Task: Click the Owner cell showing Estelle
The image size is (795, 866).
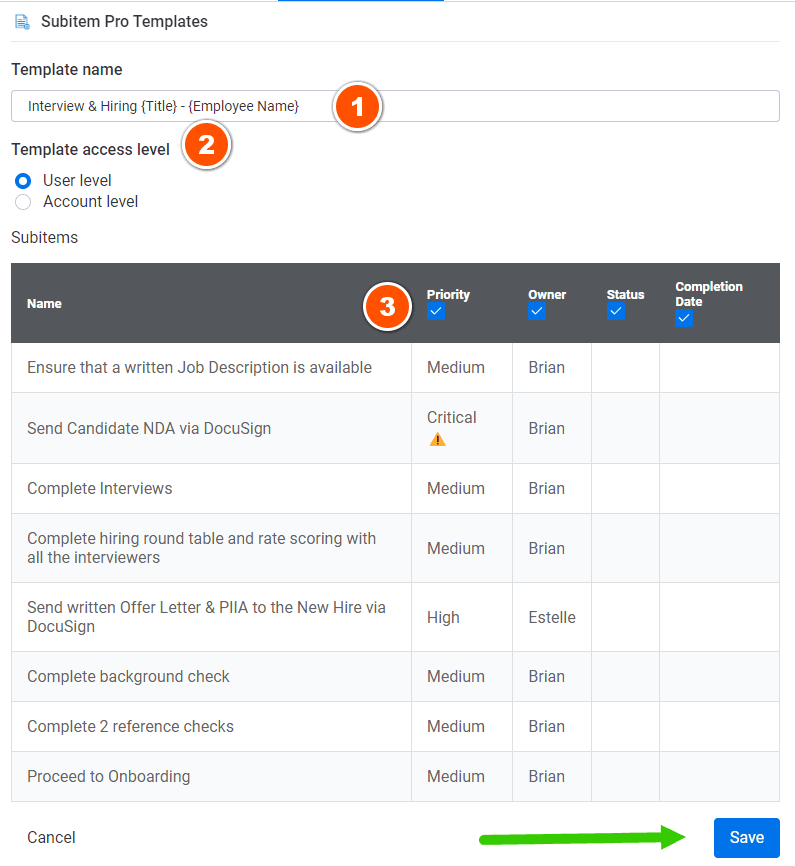Action: tap(551, 617)
